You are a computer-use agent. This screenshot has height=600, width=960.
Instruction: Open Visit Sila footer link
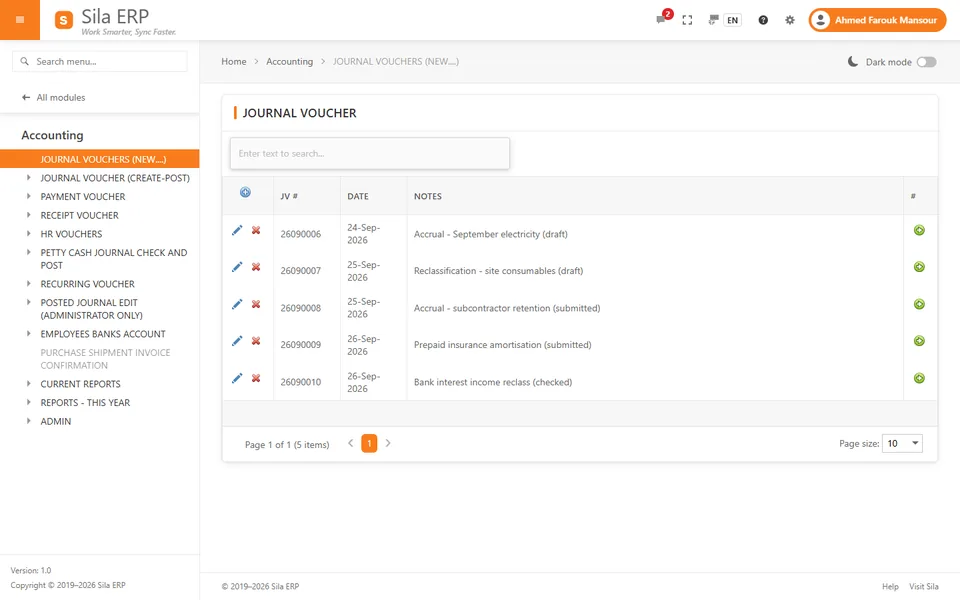click(923, 587)
